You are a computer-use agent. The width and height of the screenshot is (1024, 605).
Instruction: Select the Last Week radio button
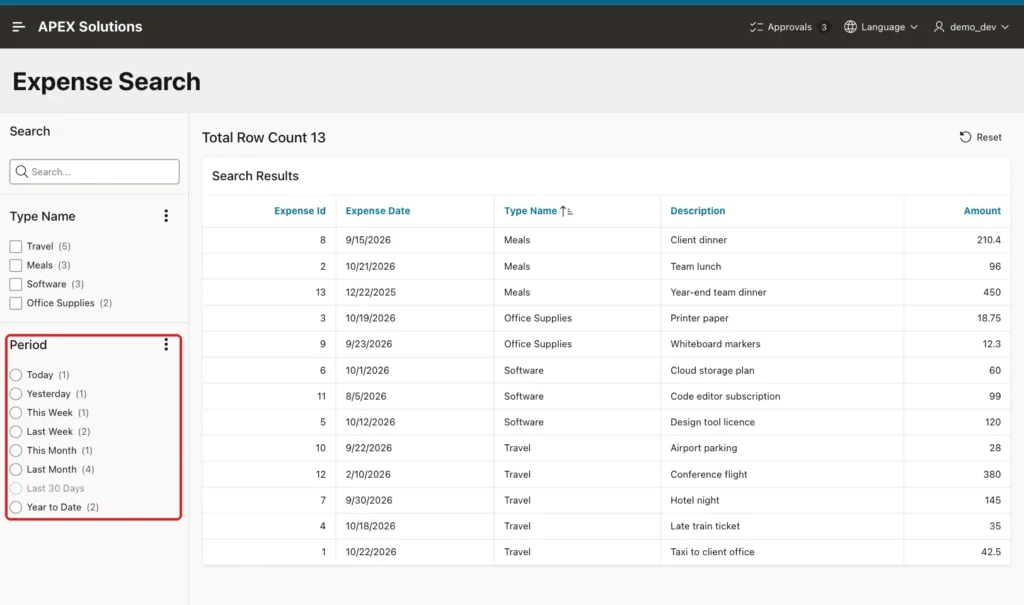tap(16, 432)
